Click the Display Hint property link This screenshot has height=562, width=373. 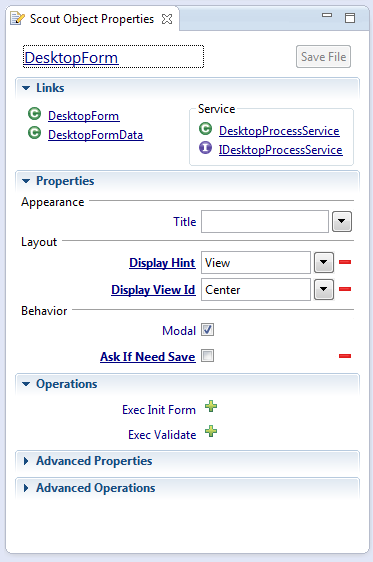(x=162, y=263)
